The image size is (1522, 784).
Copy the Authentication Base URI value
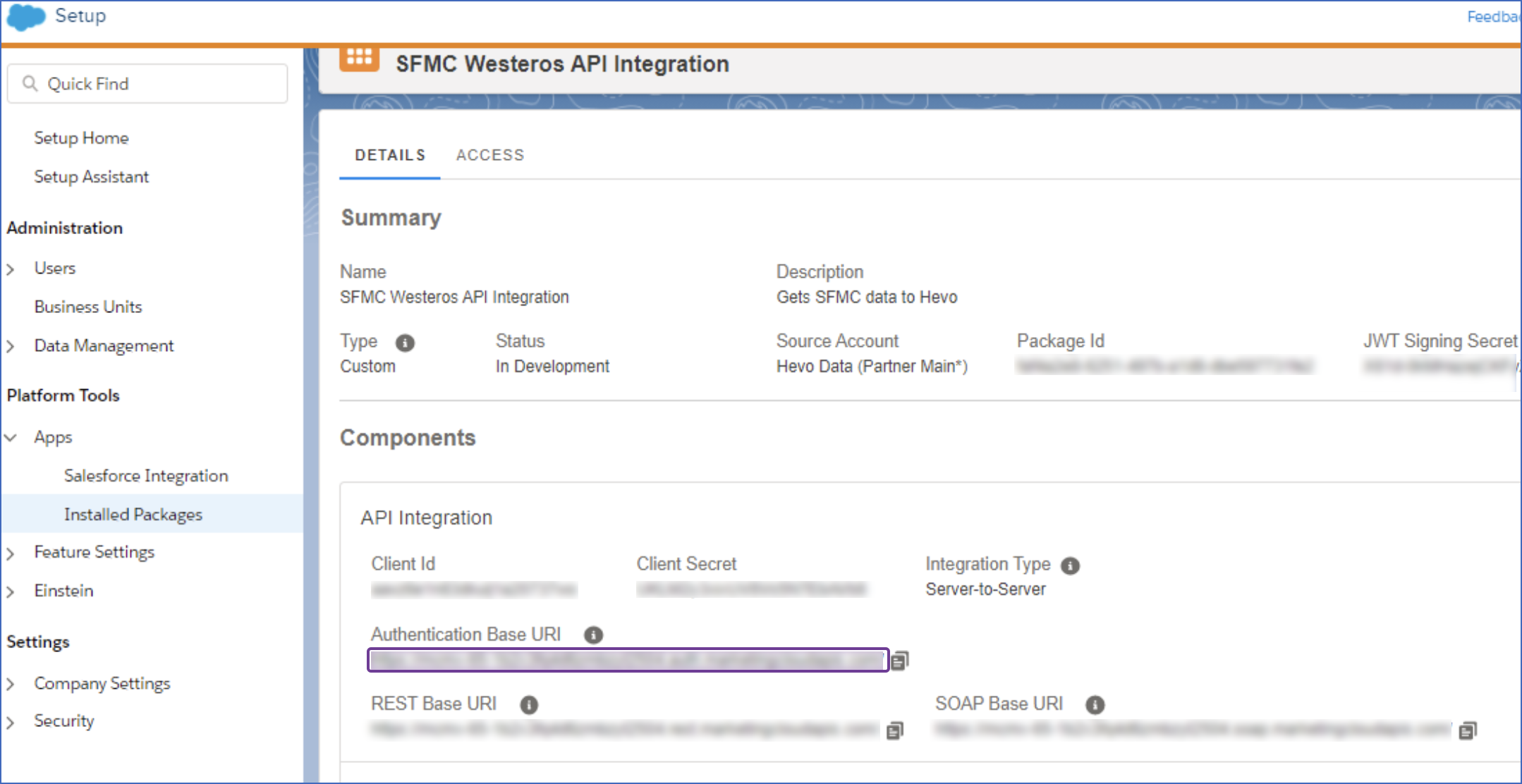(899, 661)
